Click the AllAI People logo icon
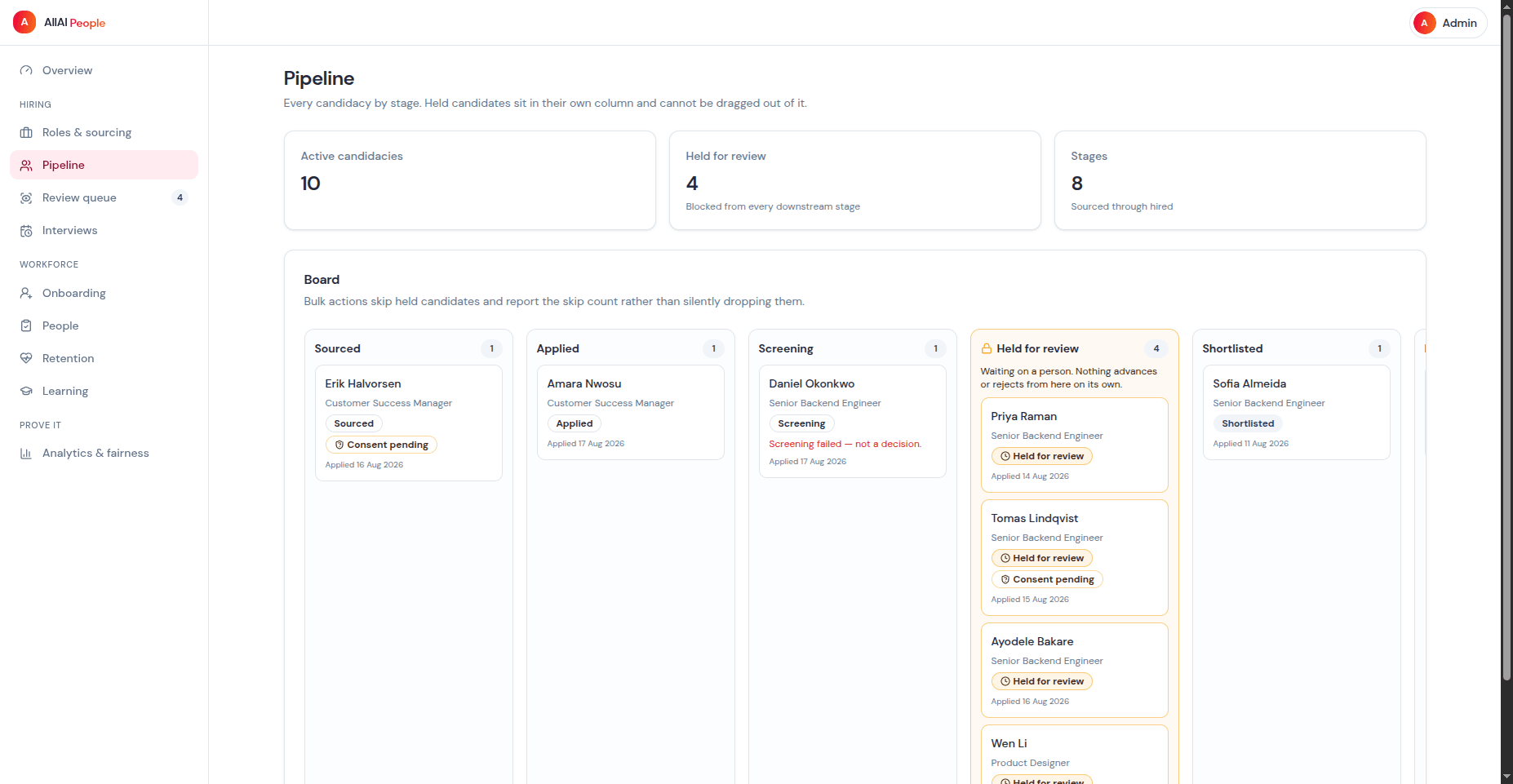The image size is (1513, 784). (24, 22)
